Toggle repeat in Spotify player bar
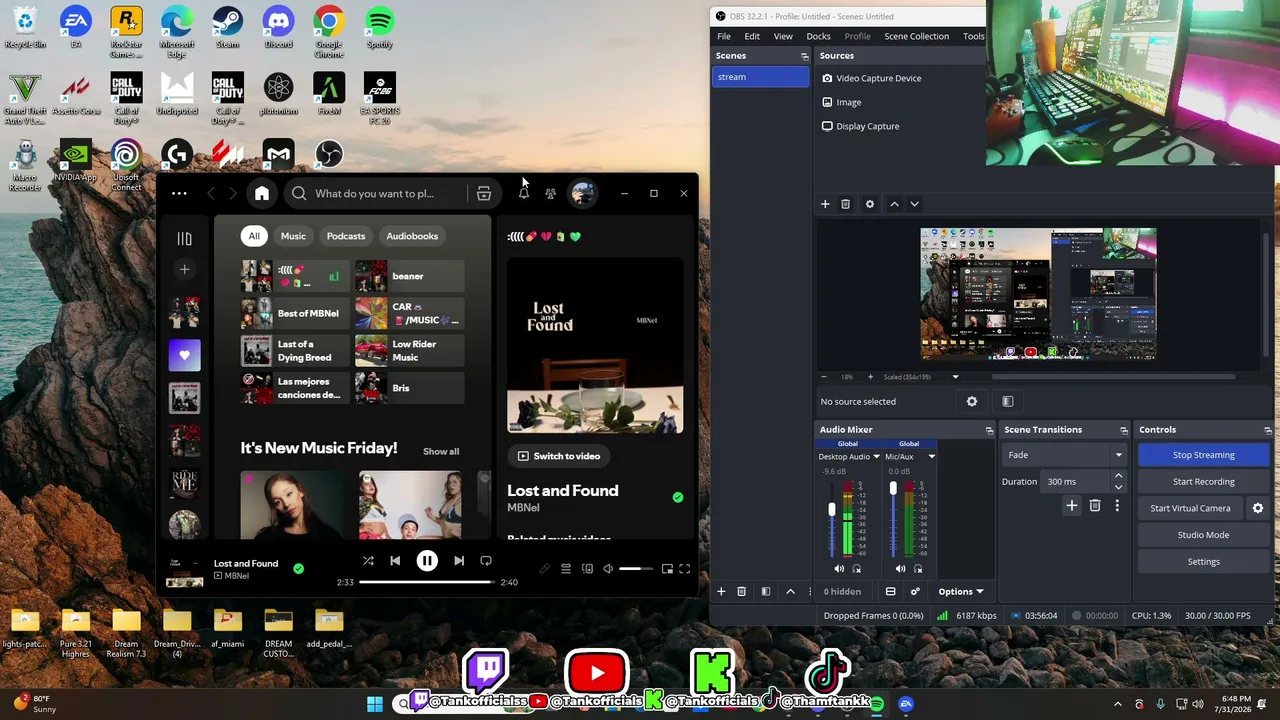Screen dimensions: 1280x720 pyautogui.click(x=486, y=561)
